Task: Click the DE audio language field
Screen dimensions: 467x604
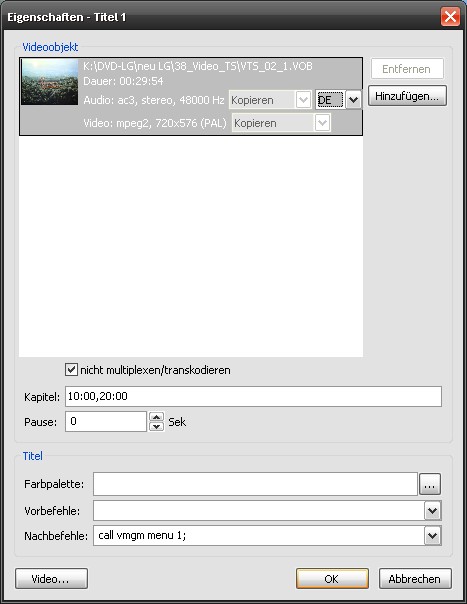Action: tap(331, 100)
